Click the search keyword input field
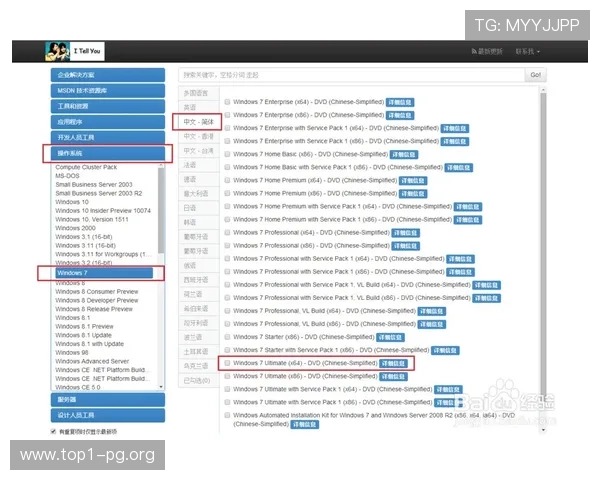This screenshot has height=480, width=600. [351, 75]
